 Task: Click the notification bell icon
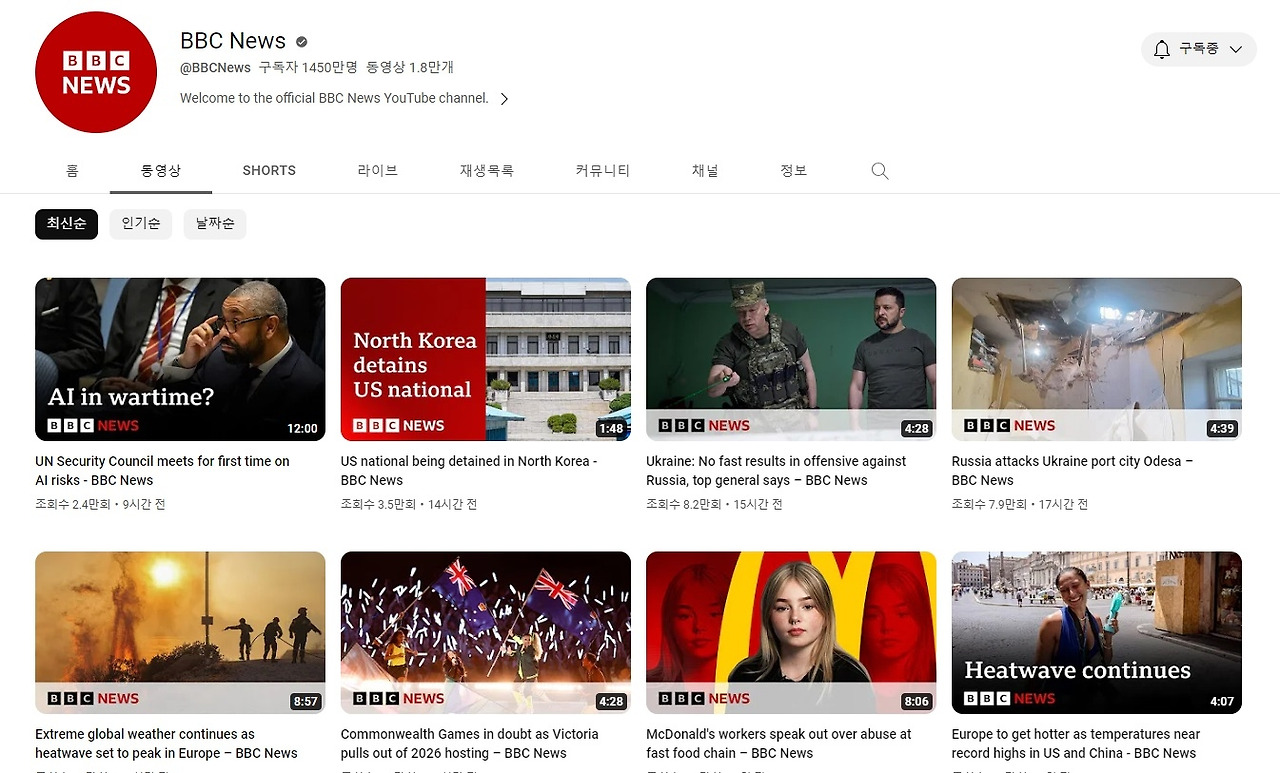1162,49
